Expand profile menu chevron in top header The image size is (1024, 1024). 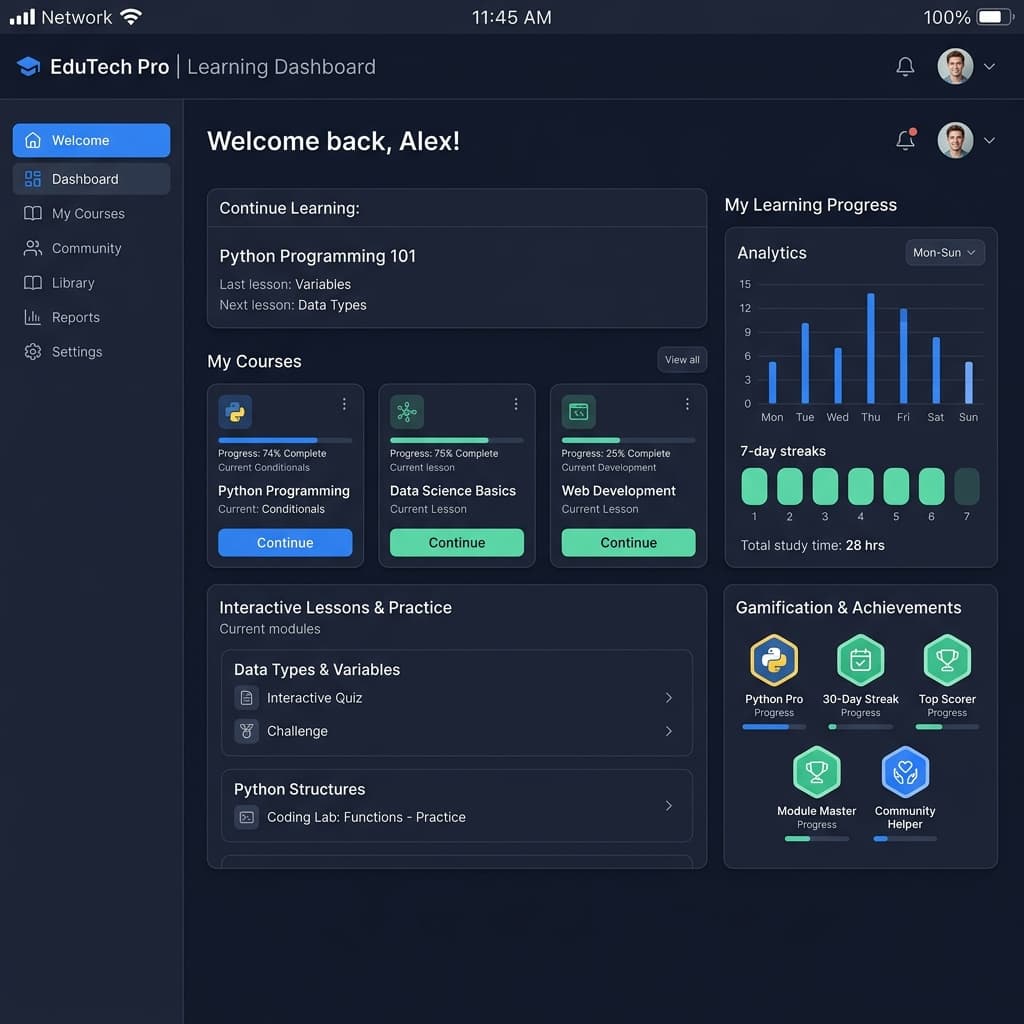coord(989,67)
